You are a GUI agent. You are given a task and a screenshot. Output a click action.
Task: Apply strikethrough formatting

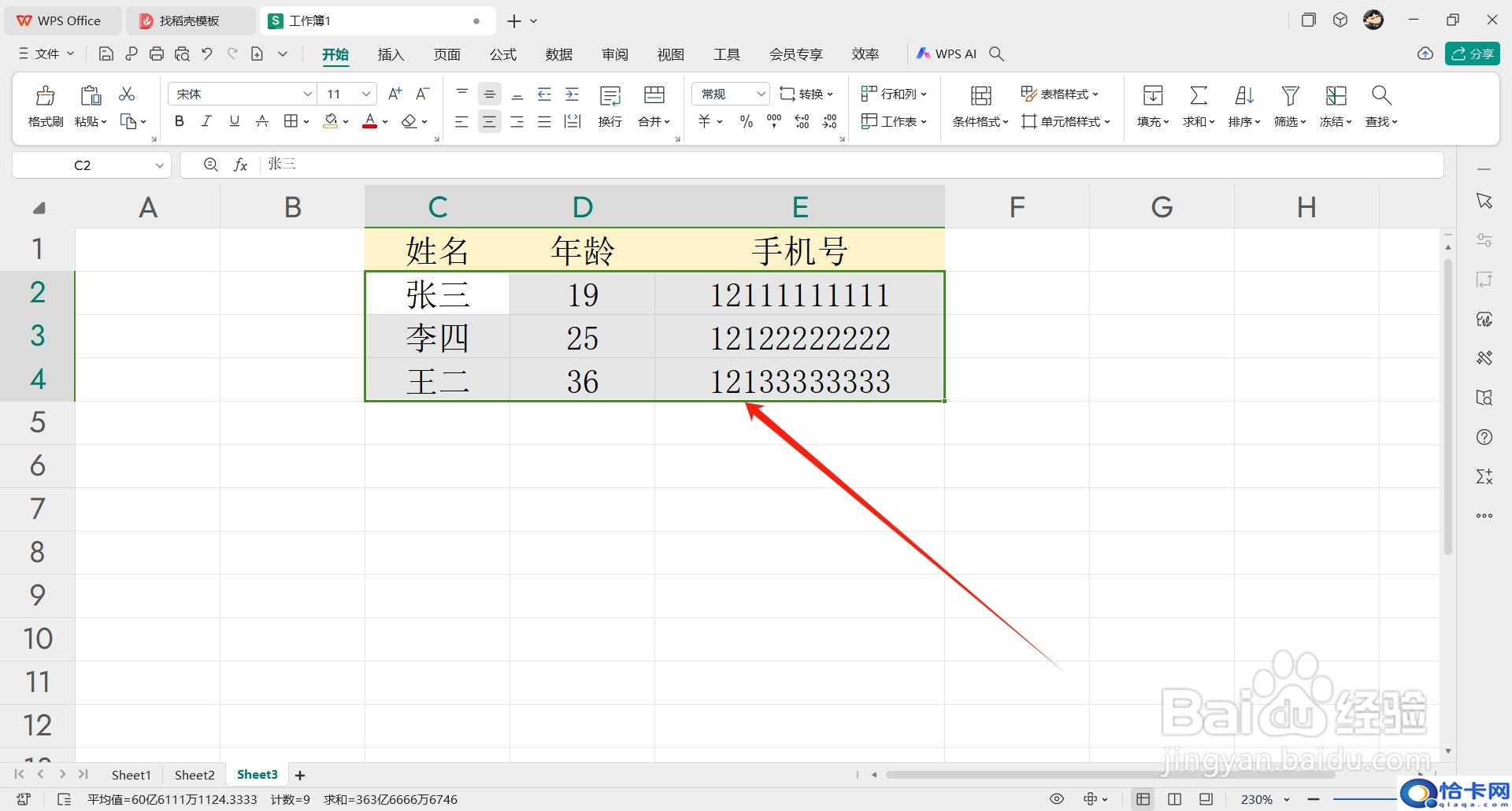pyautogui.click(x=262, y=121)
